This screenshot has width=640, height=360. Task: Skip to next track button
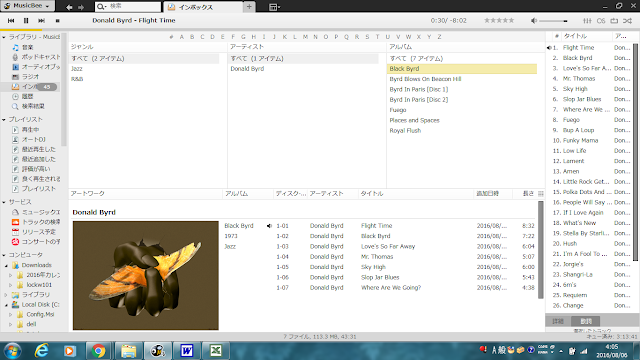(x=41, y=20)
